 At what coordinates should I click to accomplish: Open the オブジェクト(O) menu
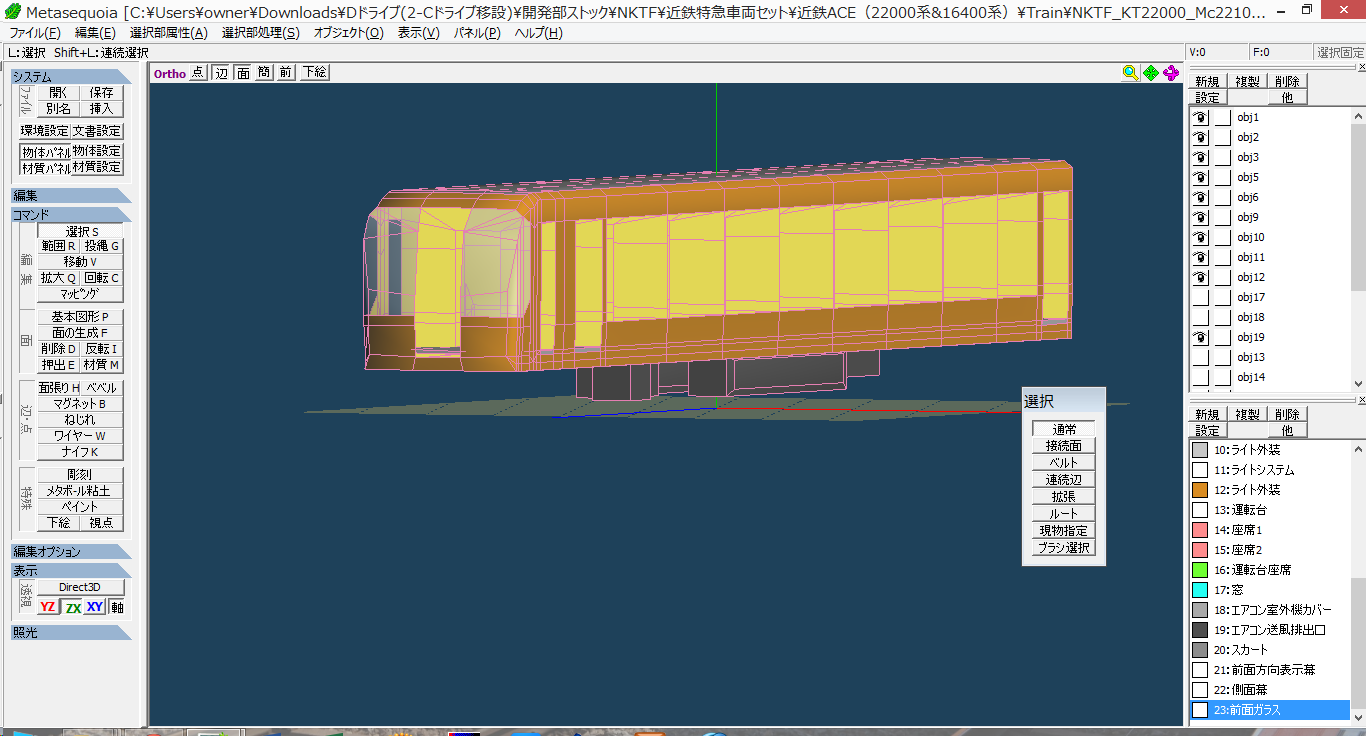click(x=348, y=33)
